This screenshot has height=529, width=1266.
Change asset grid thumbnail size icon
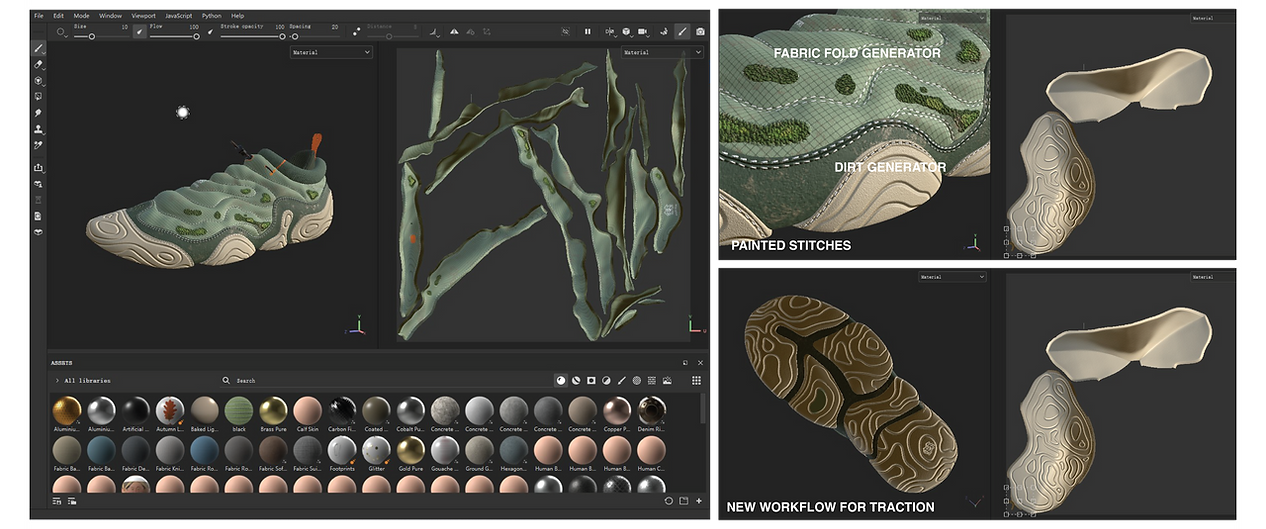(697, 380)
